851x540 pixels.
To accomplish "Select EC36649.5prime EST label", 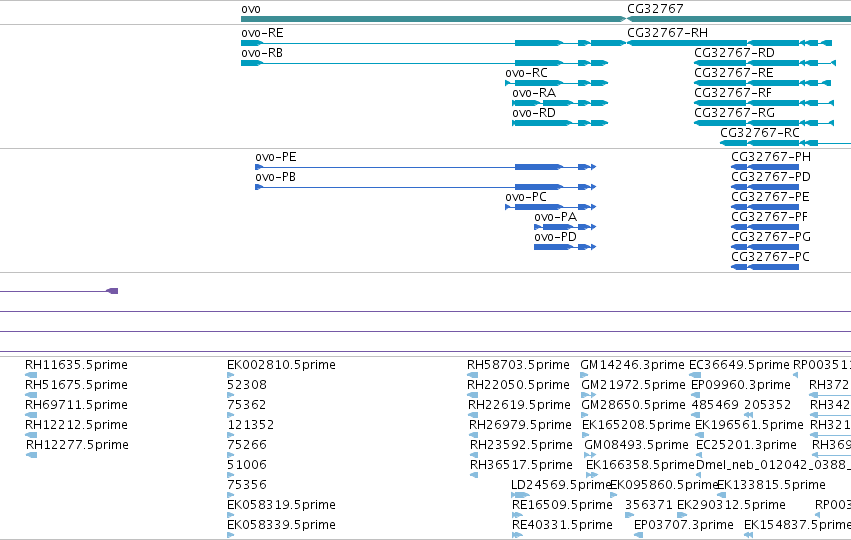I will click(739, 365).
